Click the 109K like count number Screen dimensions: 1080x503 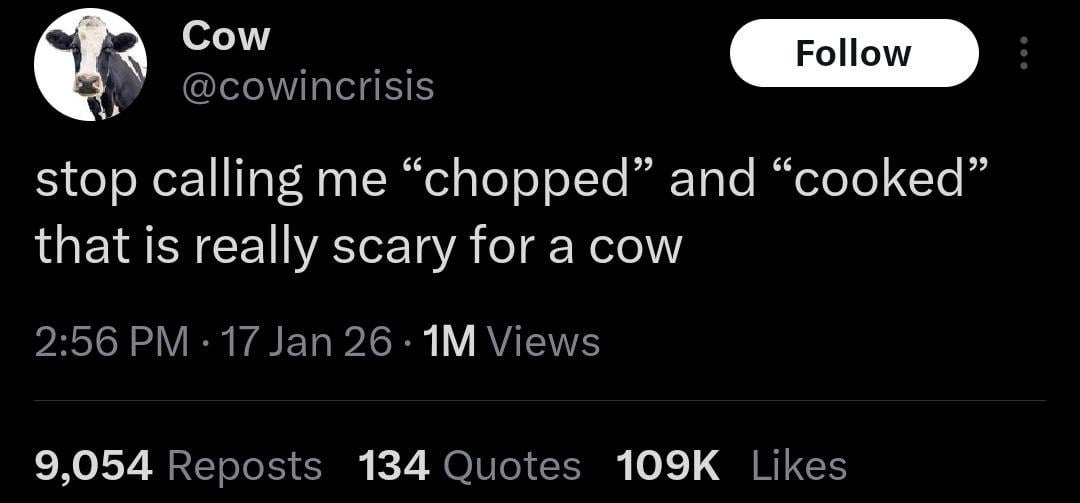pyautogui.click(x=667, y=465)
